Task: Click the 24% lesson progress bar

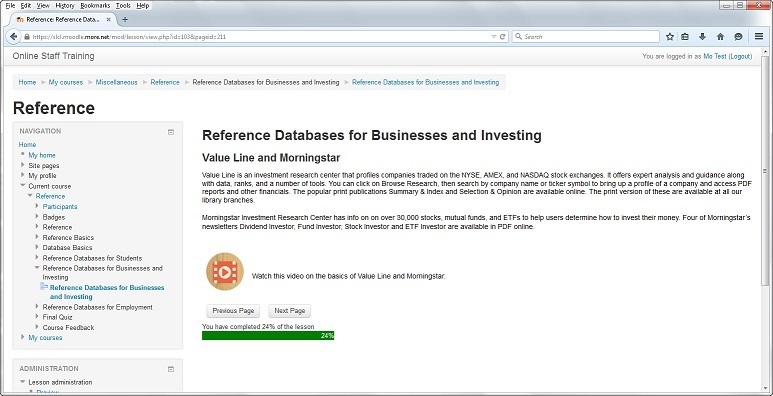Action: click(268, 335)
